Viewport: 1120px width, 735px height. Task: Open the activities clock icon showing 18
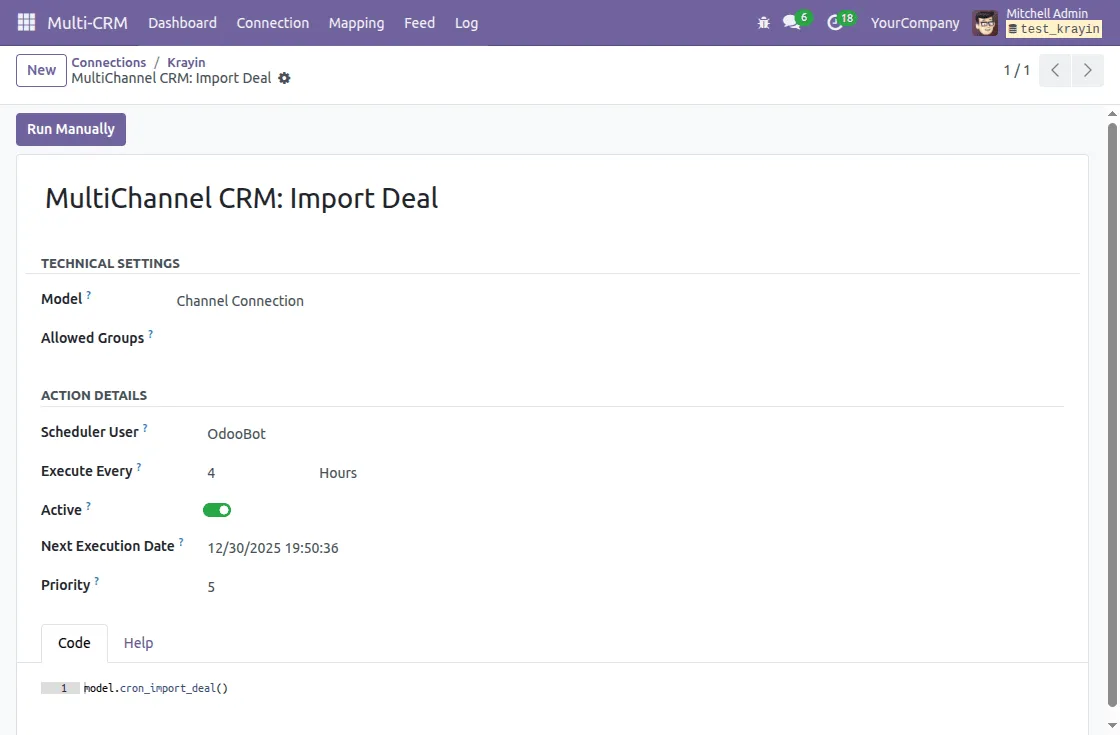point(836,22)
